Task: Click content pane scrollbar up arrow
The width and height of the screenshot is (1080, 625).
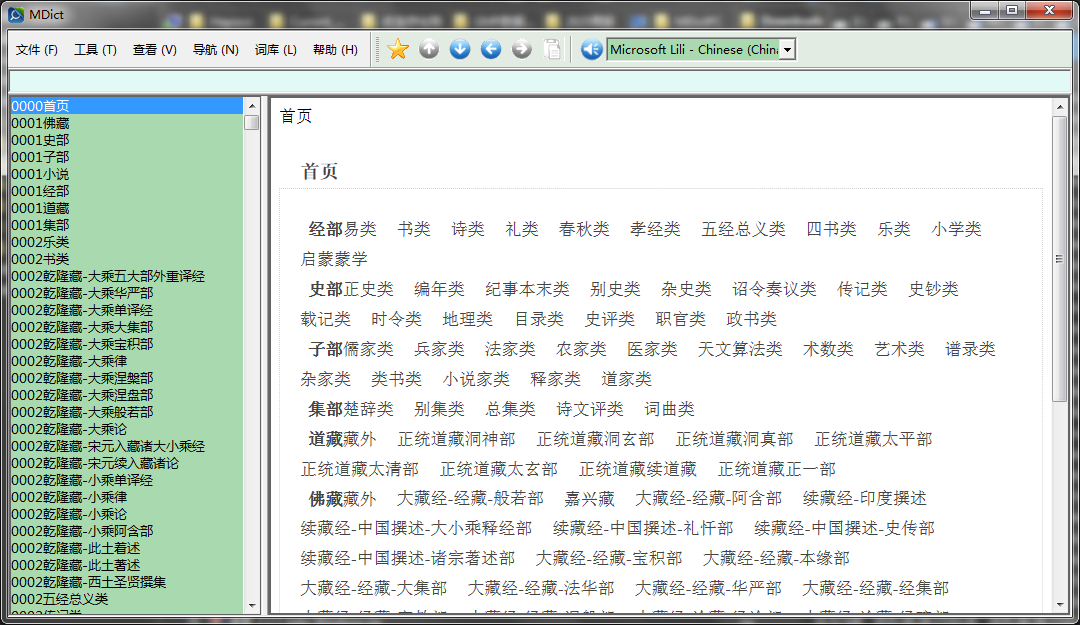Action: coord(1059,107)
